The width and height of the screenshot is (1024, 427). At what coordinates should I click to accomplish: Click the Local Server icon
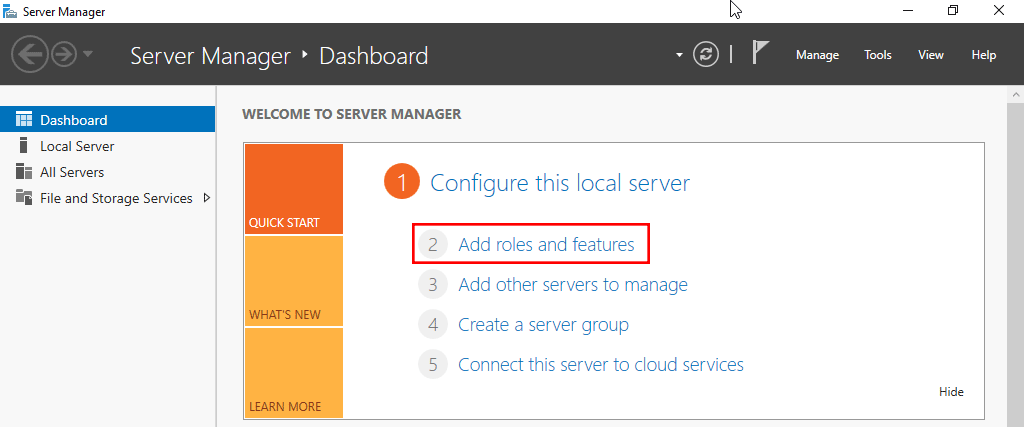tap(24, 146)
